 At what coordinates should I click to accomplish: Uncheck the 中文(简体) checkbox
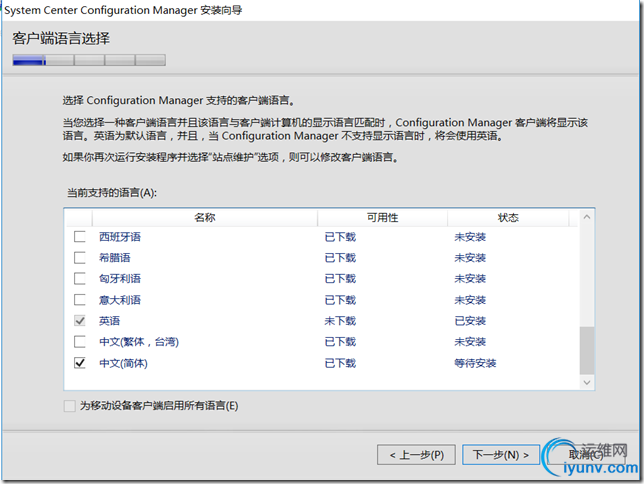(x=80, y=363)
